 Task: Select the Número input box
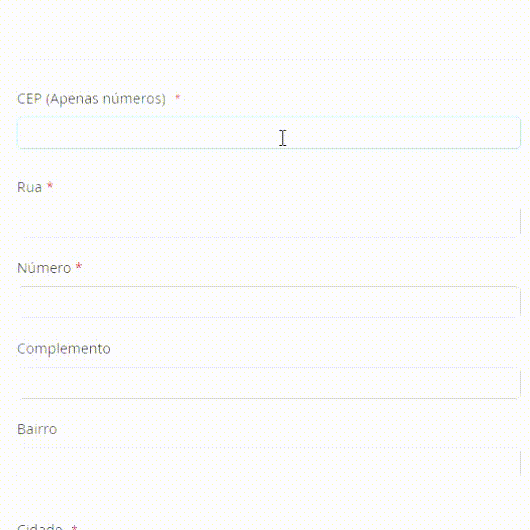(x=269, y=302)
